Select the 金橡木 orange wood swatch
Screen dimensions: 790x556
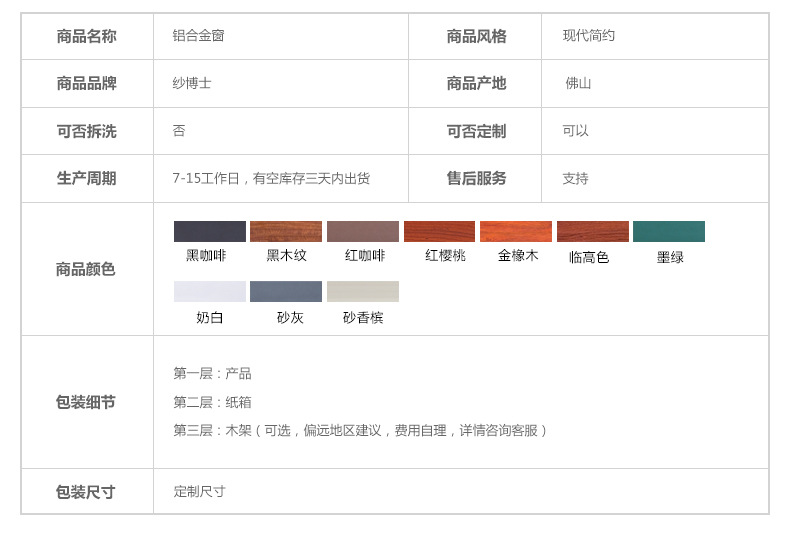pos(516,231)
